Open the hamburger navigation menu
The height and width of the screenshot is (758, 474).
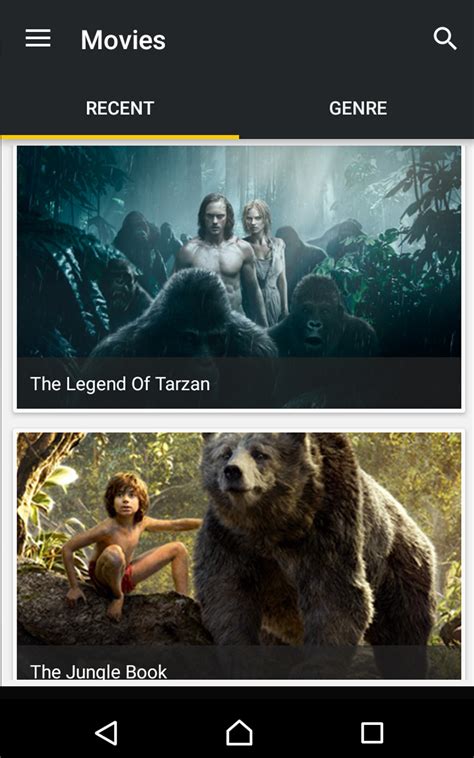[x=38, y=39]
